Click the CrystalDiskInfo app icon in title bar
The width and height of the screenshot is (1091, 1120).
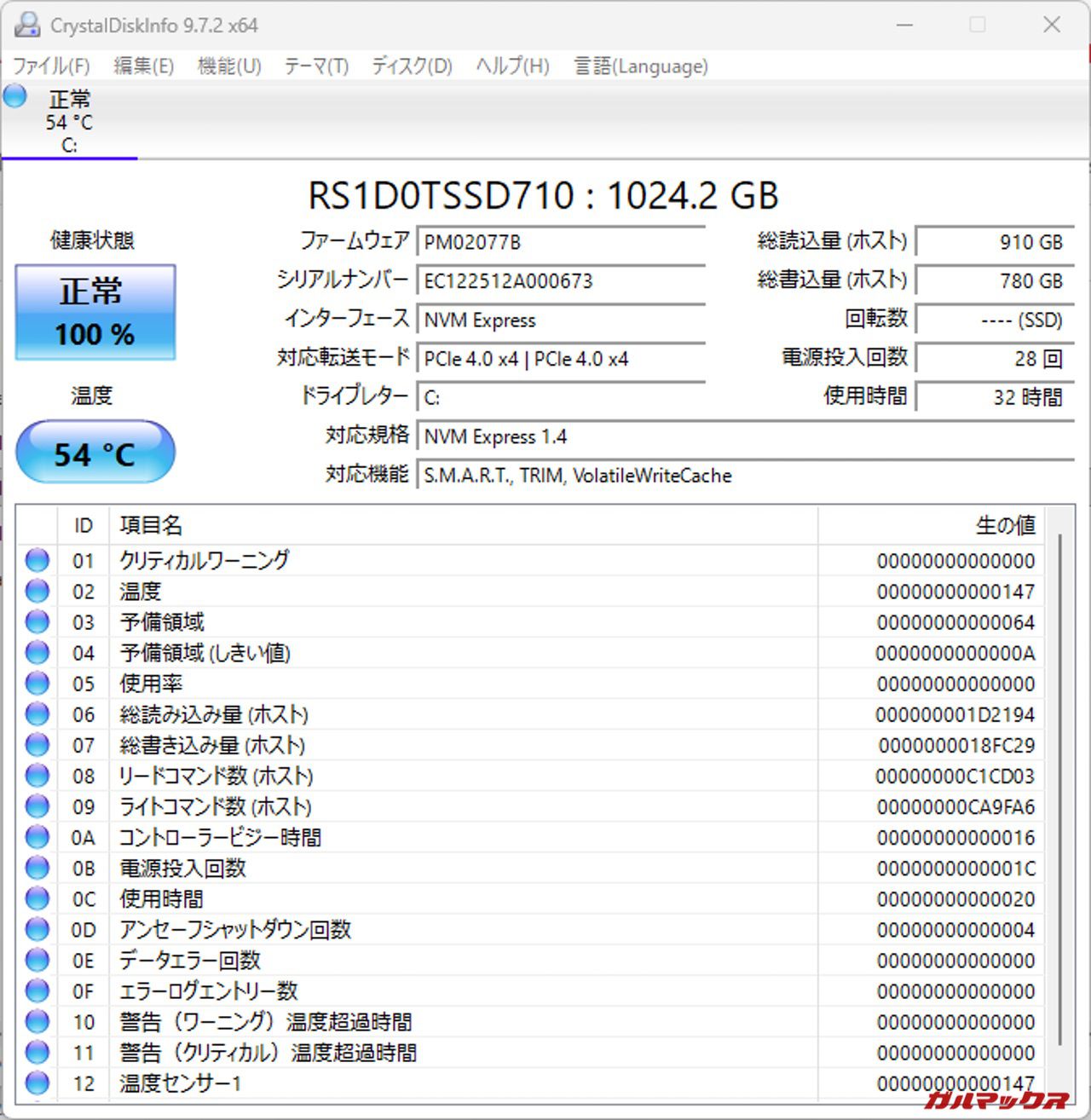[27, 25]
